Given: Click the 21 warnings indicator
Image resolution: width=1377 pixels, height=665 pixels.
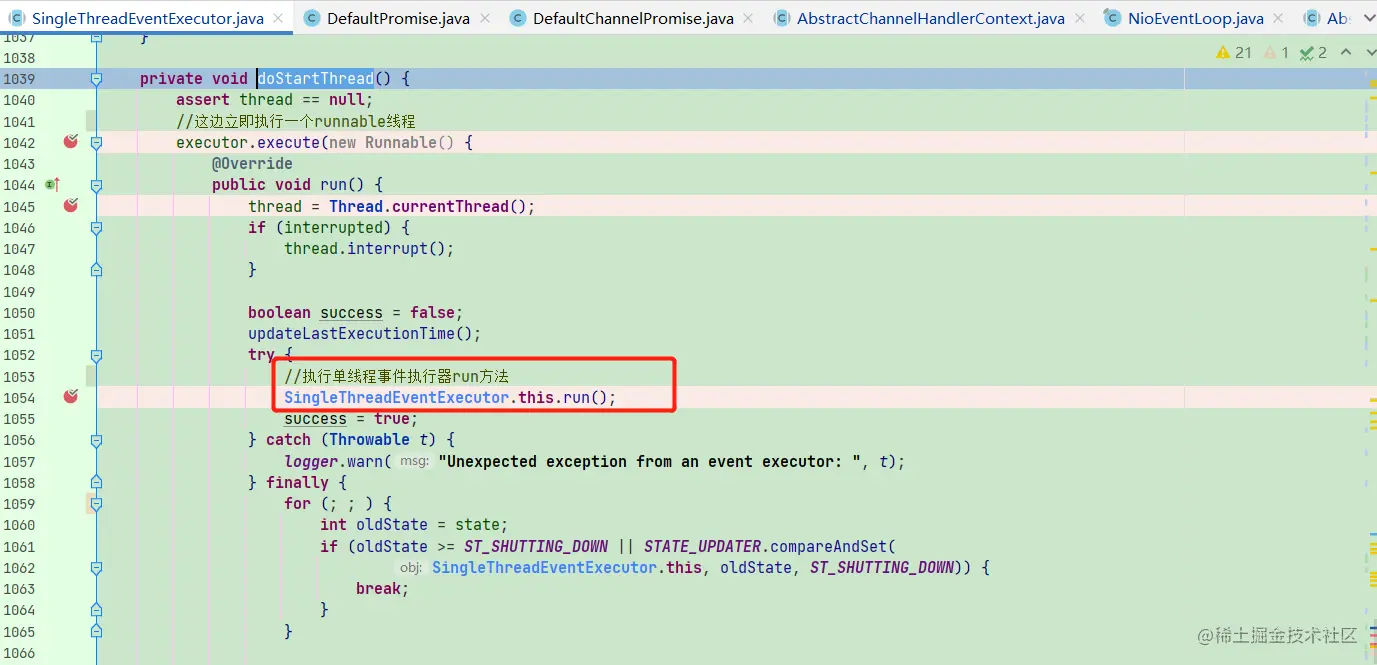Looking at the screenshot, I should point(1234,52).
